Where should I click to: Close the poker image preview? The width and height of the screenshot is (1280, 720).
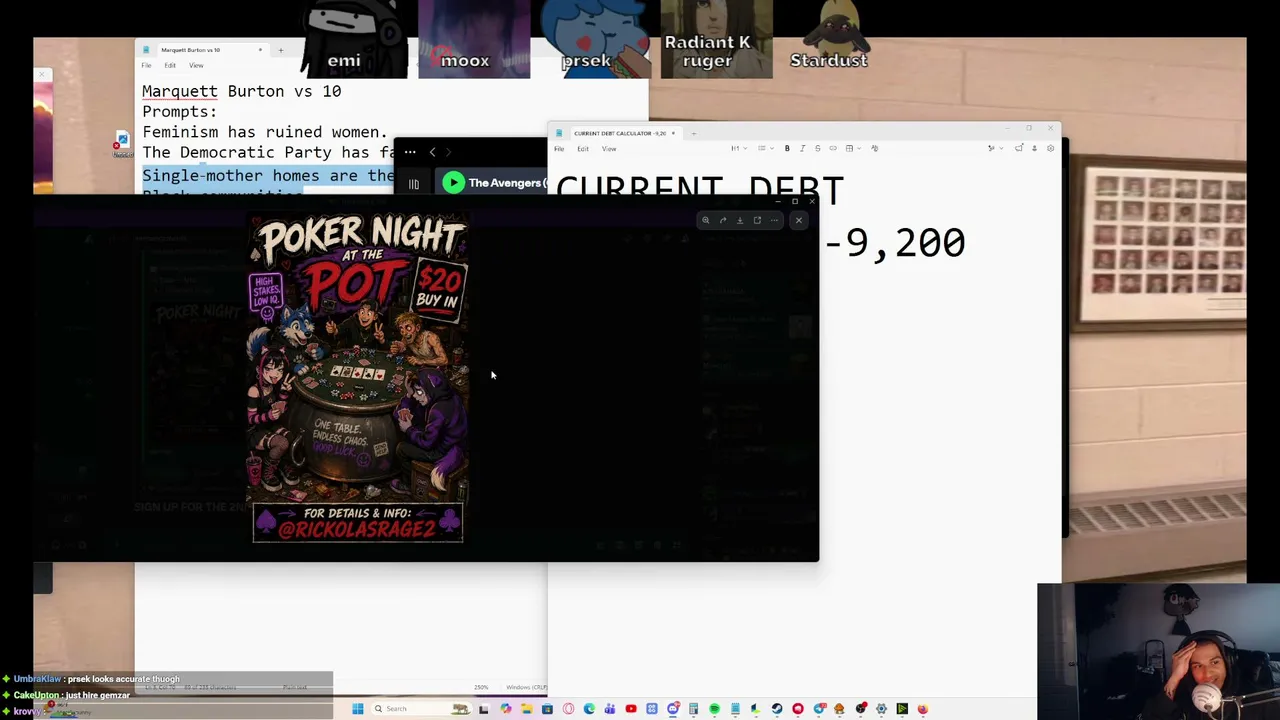(798, 220)
